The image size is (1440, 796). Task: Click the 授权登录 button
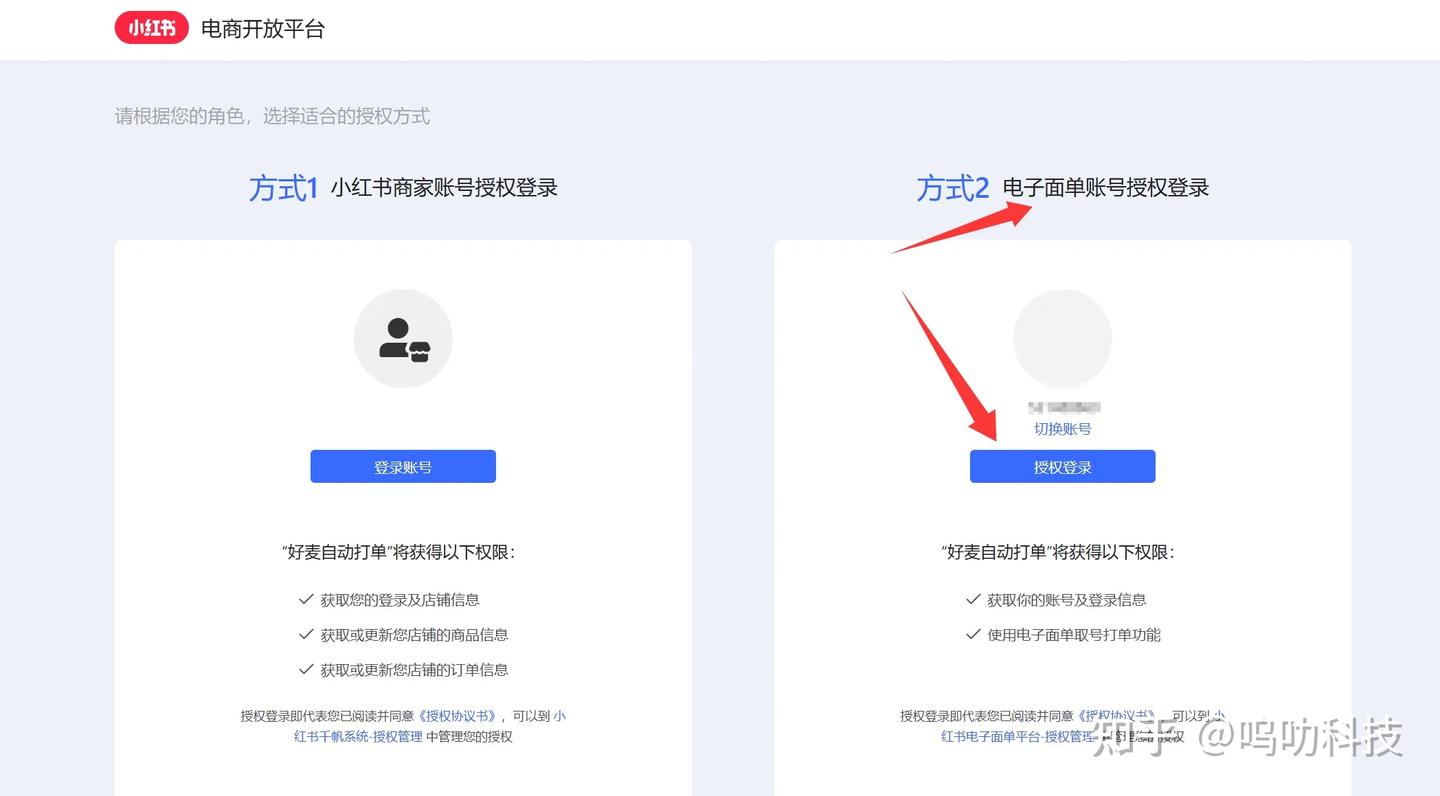click(x=1063, y=467)
